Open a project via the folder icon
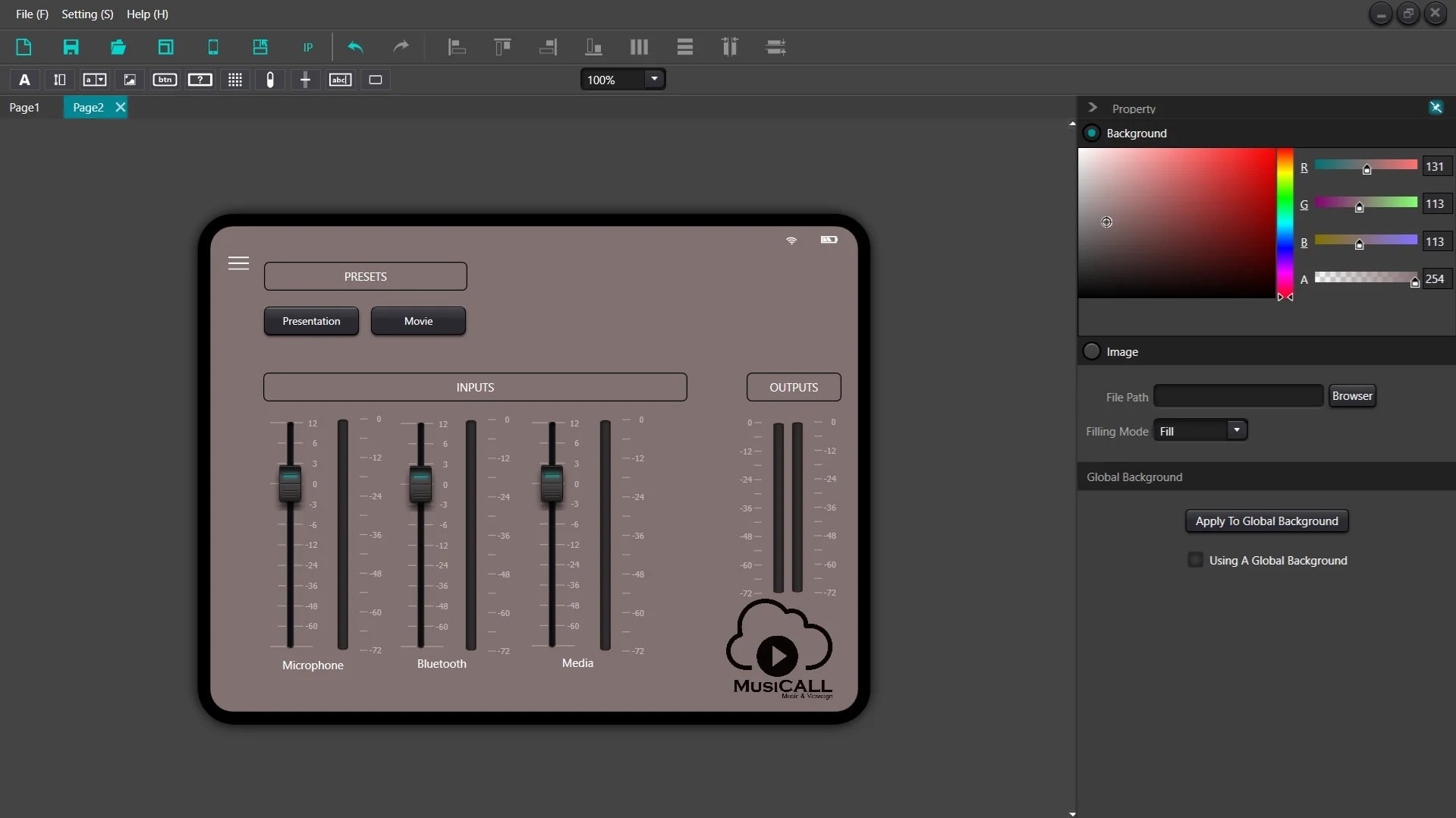 click(118, 47)
